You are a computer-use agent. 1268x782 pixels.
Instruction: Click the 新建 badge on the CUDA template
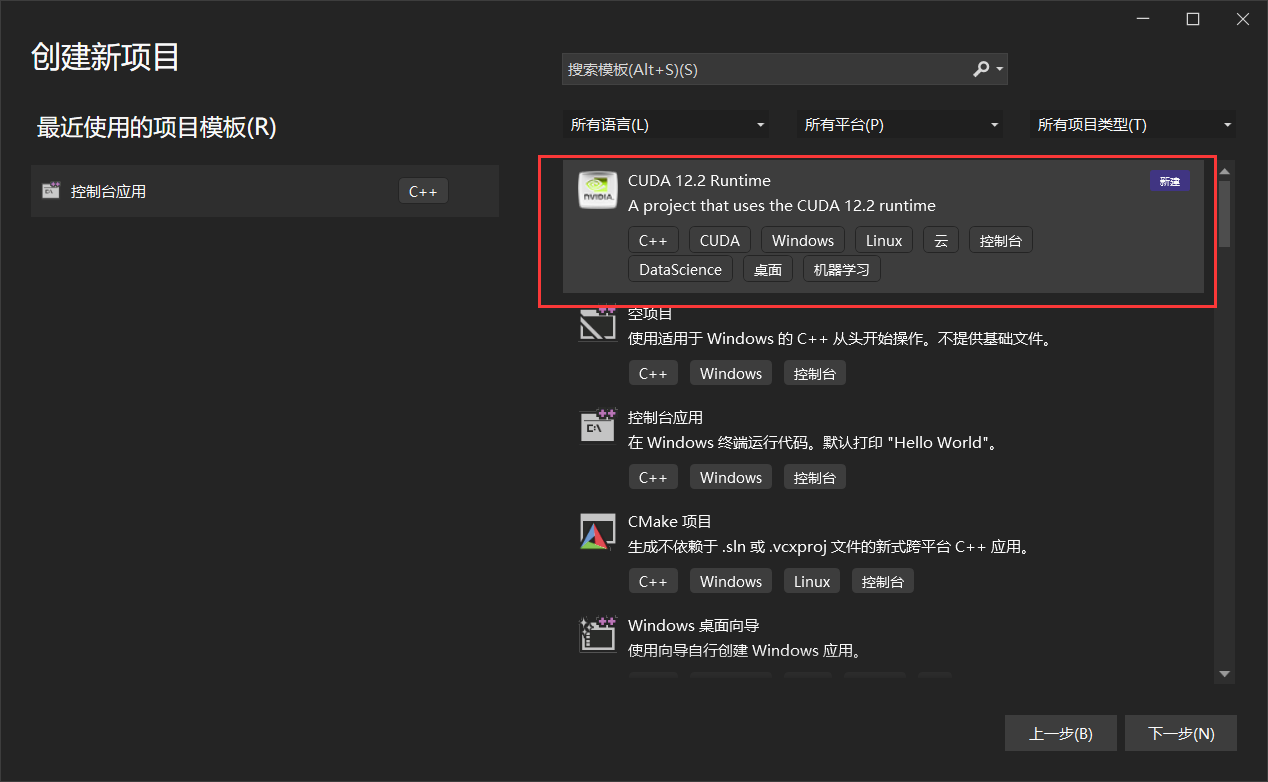click(x=1169, y=181)
